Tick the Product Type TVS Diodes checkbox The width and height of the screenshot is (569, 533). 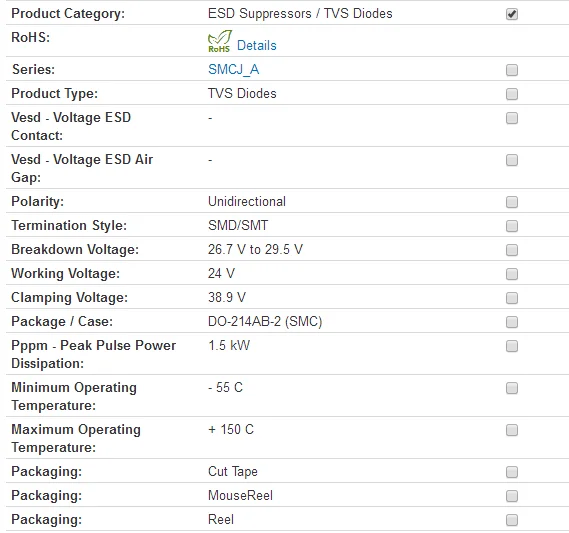[512, 94]
